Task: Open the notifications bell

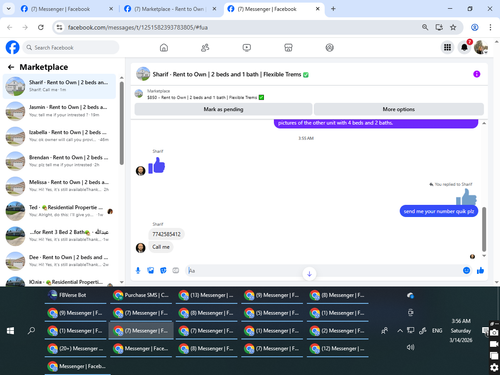Action: point(464,48)
